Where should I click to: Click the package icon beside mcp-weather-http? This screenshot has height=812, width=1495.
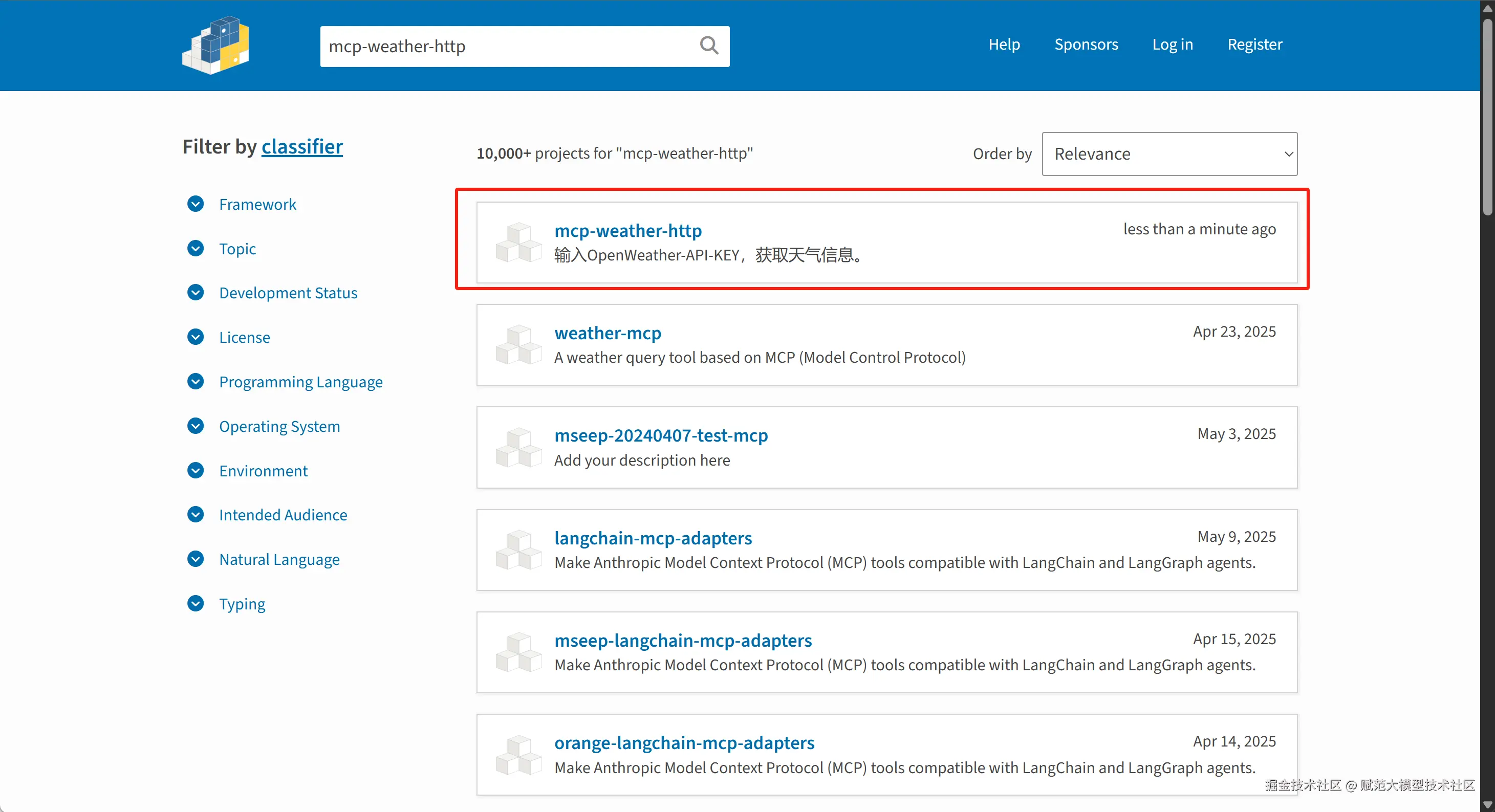pos(518,243)
